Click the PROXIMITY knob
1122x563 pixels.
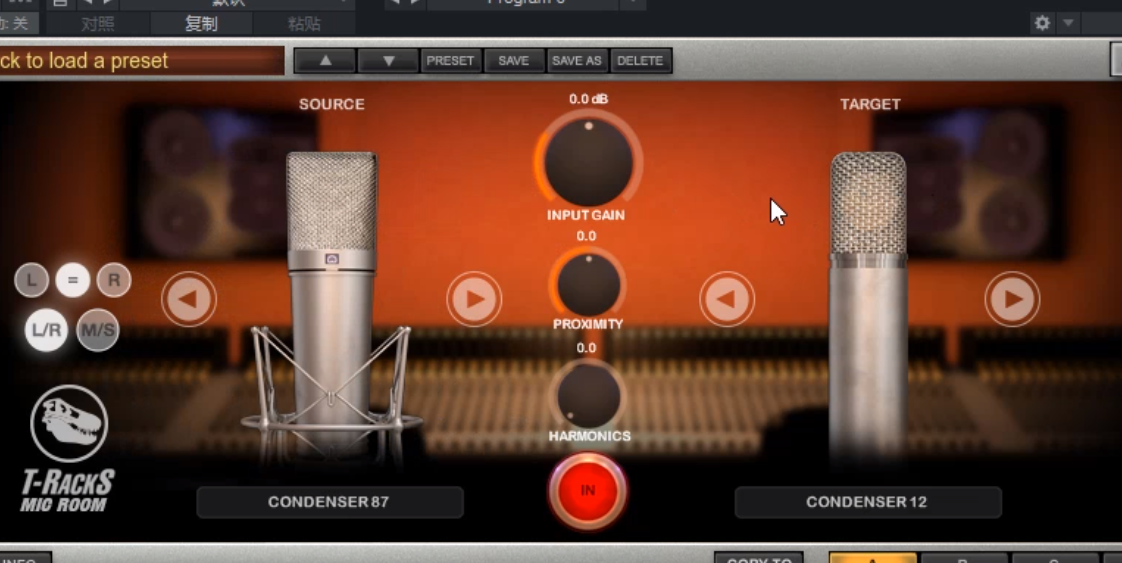pyautogui.click(x=588, y=284)
